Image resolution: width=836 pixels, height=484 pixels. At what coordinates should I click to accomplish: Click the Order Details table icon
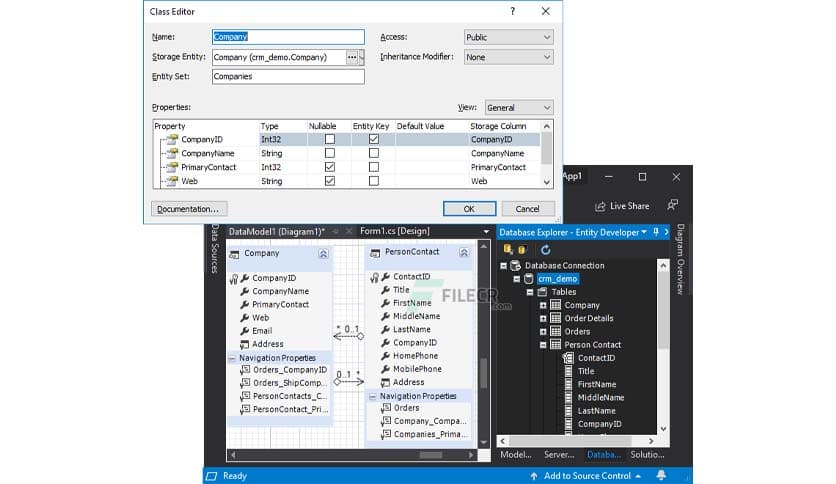tap(556, 318)
